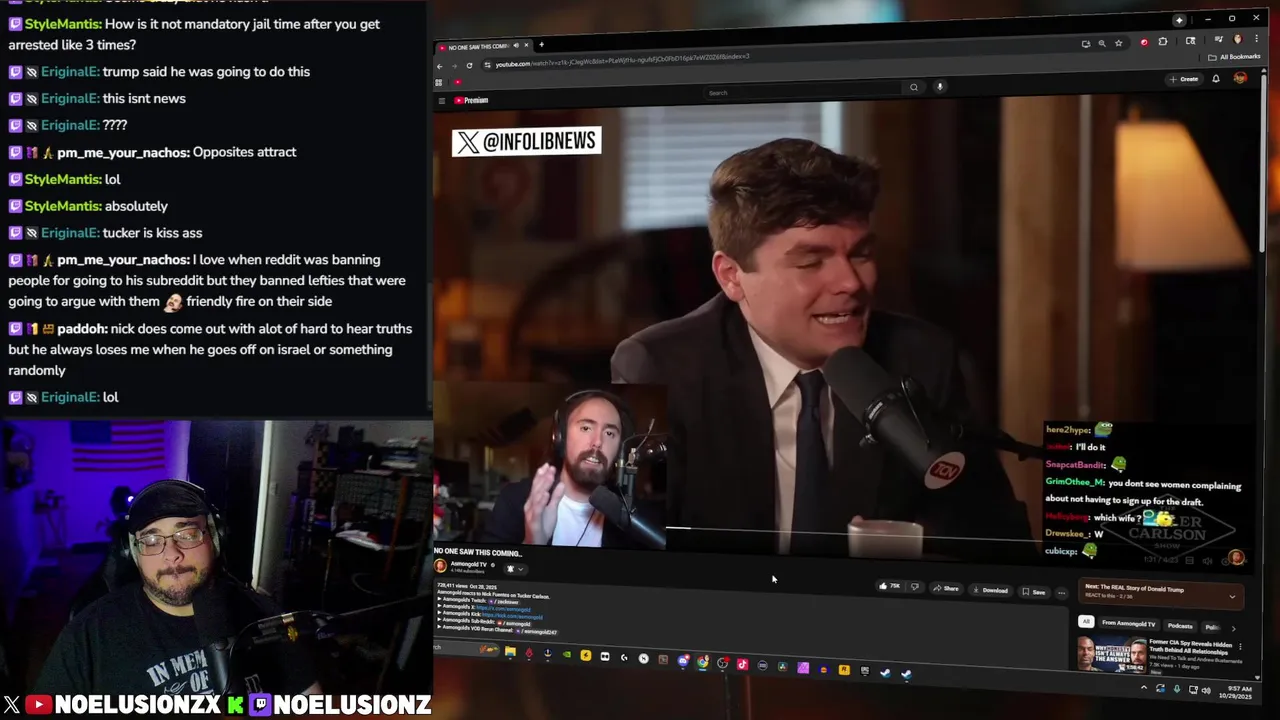Screen dimensions: 1280x720
Task: Click the YouTube Search field
Action: (x=803, y=92)
